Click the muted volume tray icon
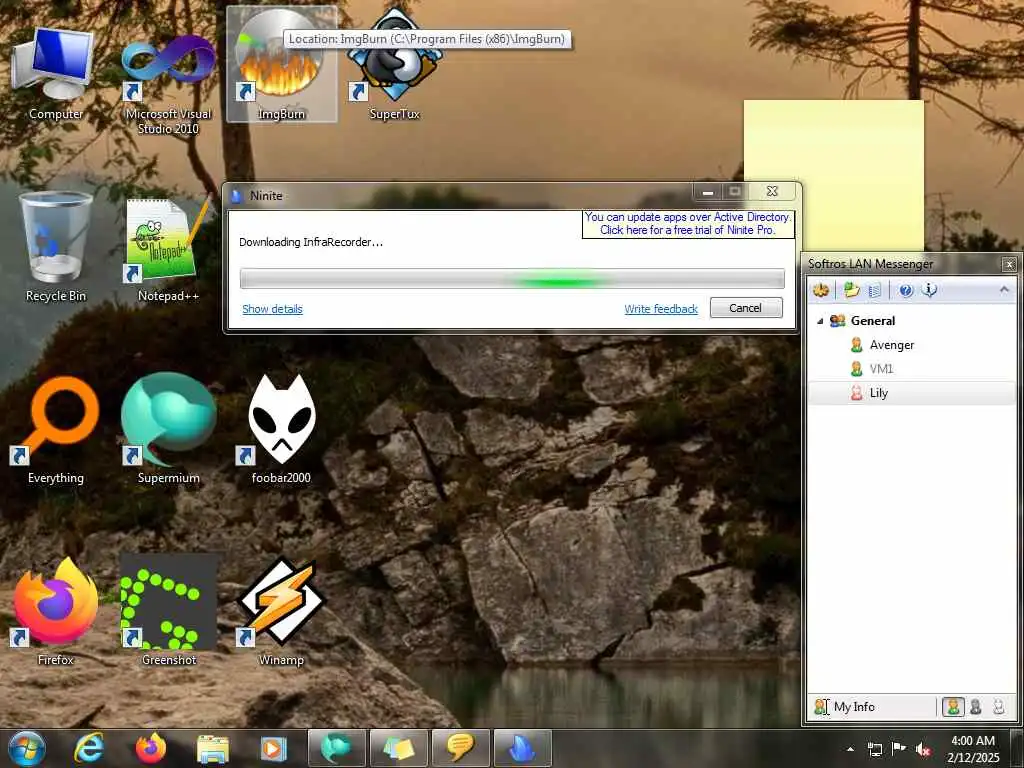The image size is (1024, 768). click(923, 749)
